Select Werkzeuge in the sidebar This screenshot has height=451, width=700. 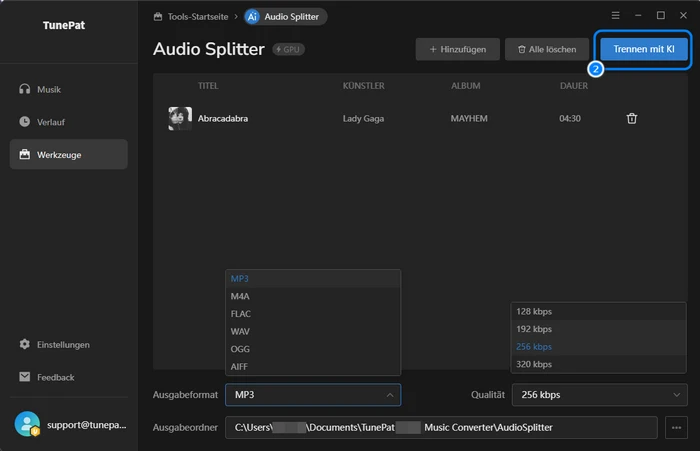coord(68,155)
